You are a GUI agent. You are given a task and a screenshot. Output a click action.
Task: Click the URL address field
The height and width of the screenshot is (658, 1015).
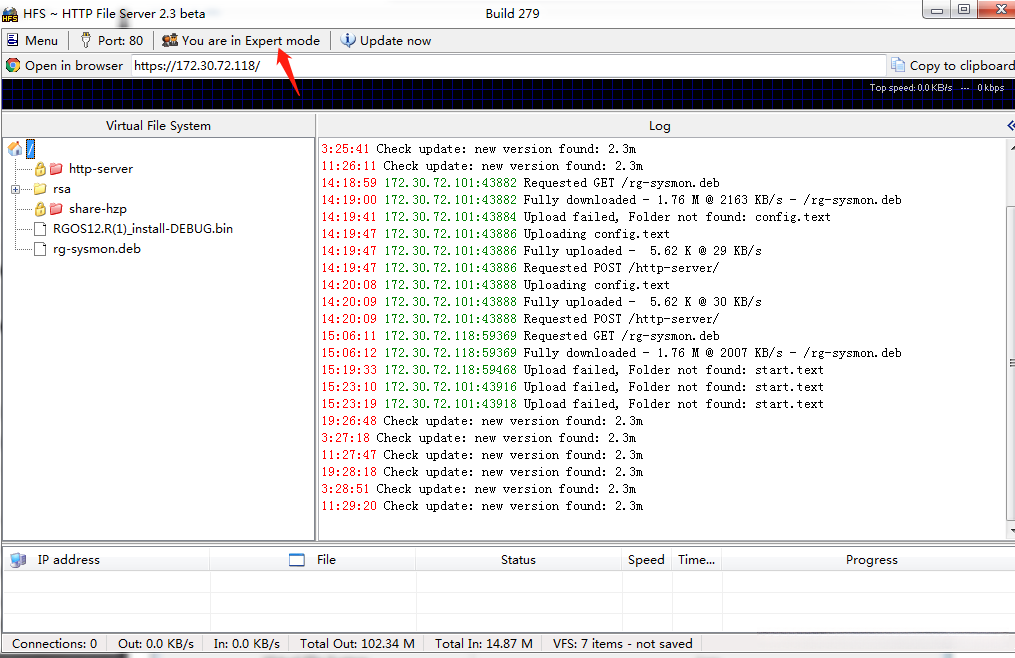[508, 65]
